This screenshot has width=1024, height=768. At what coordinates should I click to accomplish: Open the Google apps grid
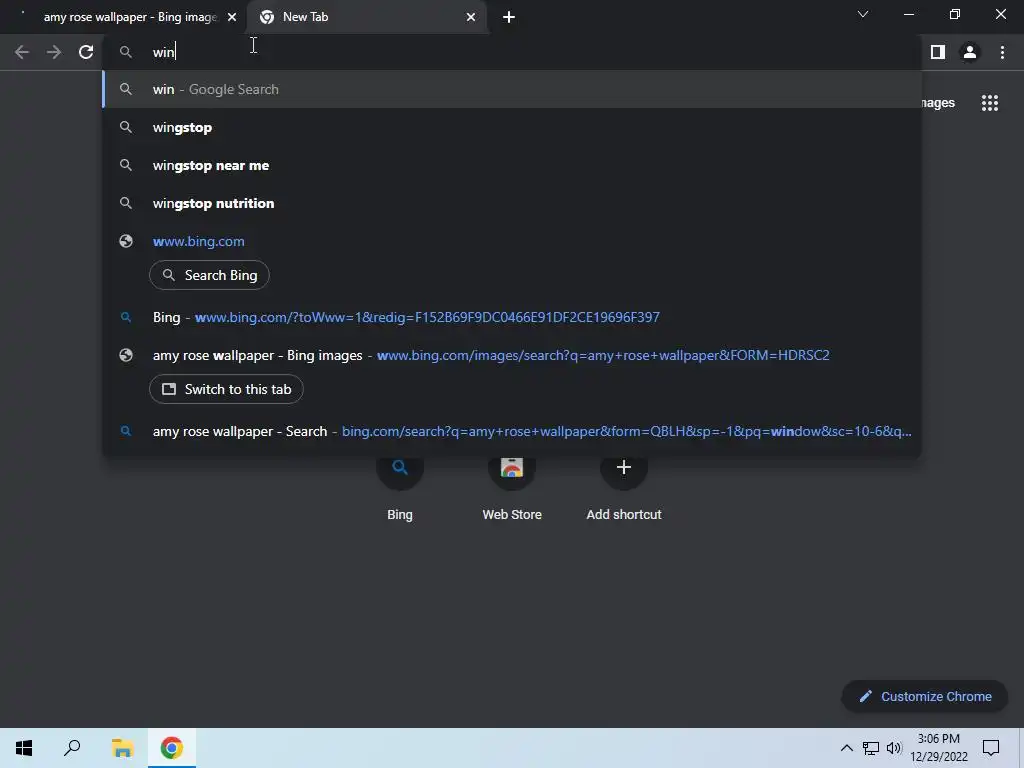pyautogui.click(x=990, y=103)
